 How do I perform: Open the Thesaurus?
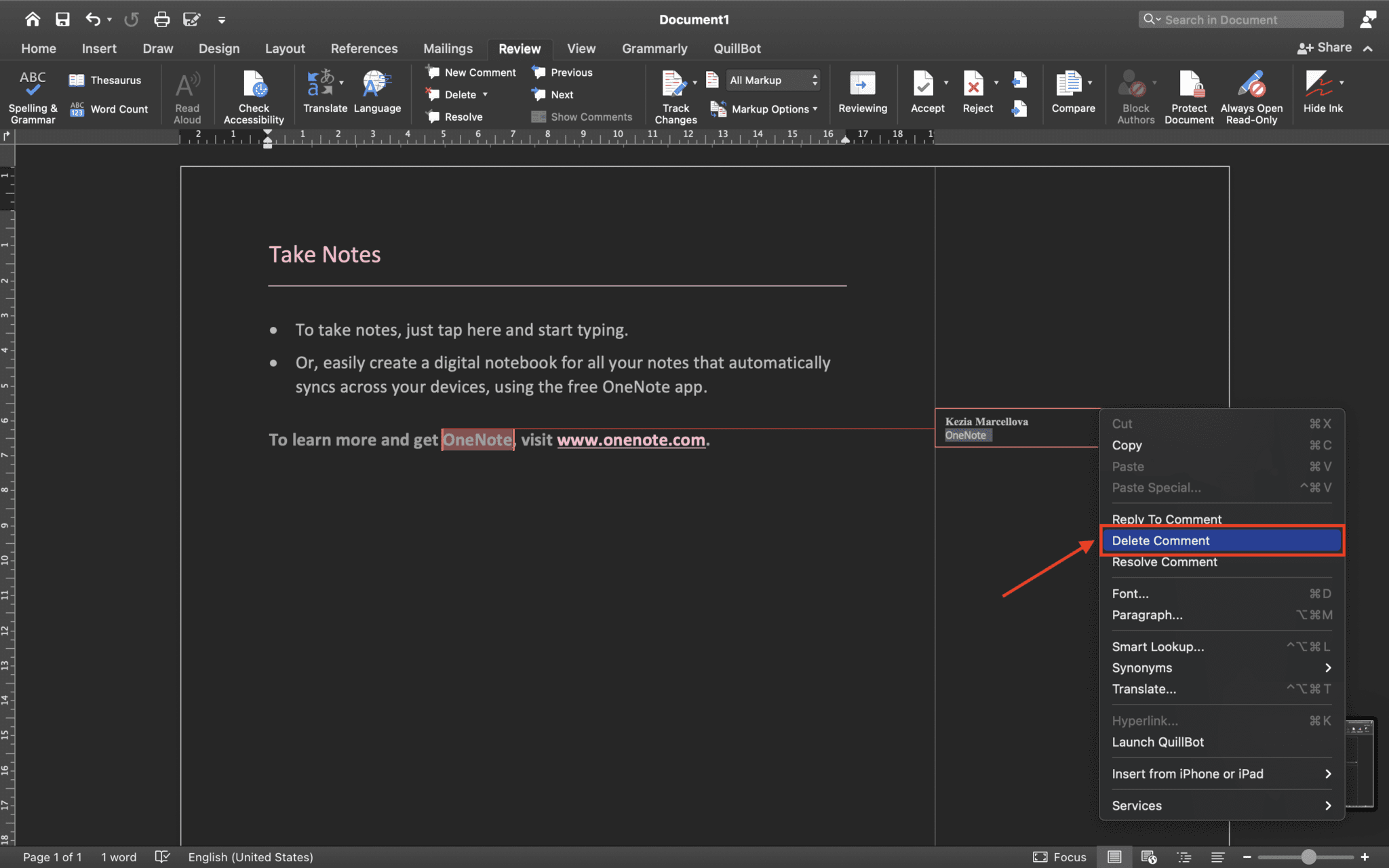[x=106, y=79]
